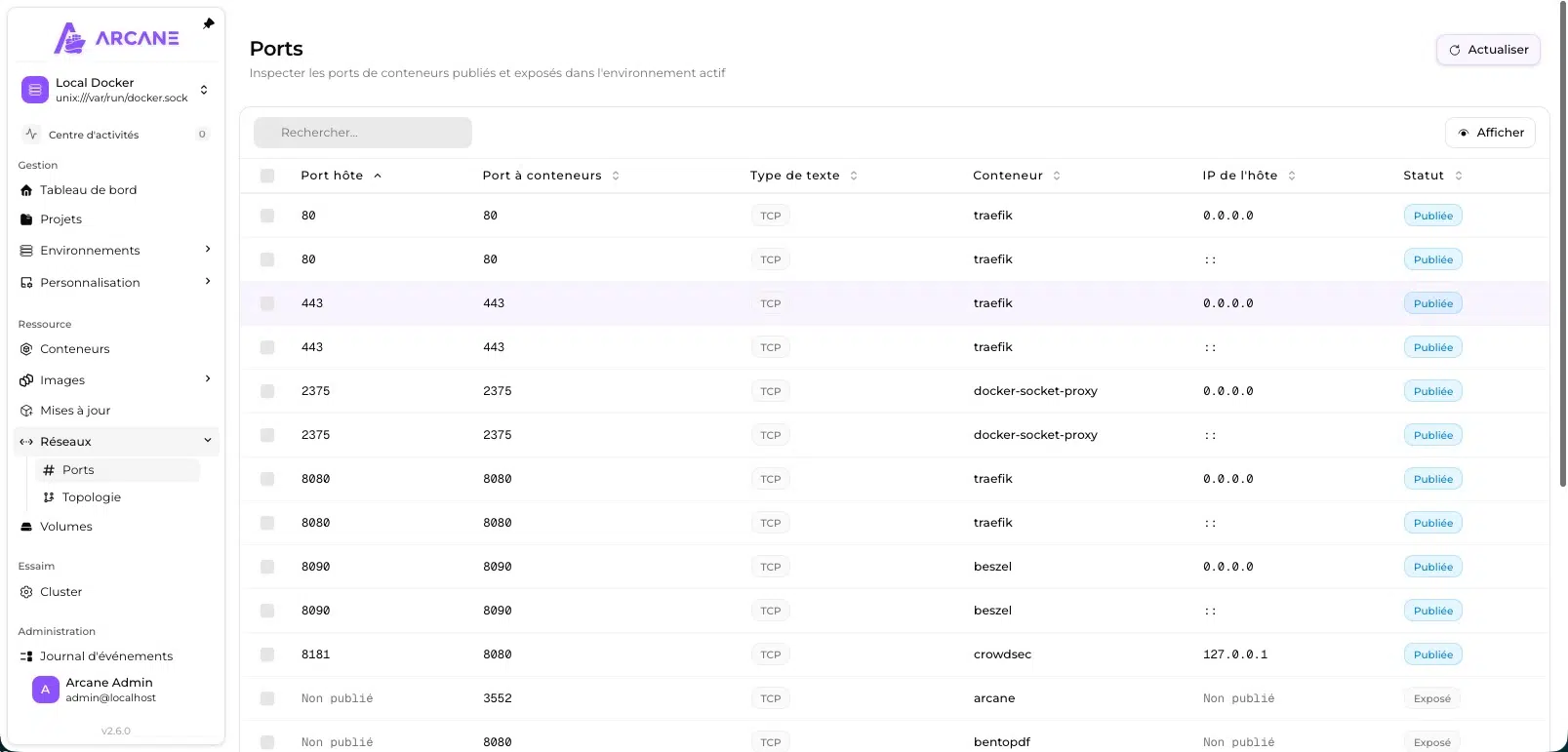Sort by Port à conteneurs column

point(551,176)
